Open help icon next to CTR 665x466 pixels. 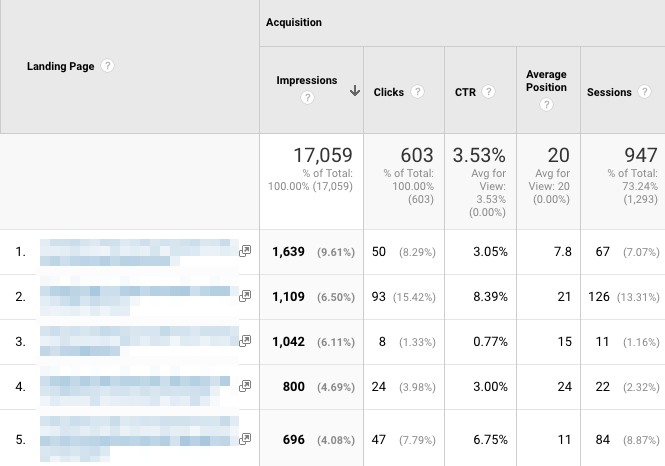coord(489,92)
